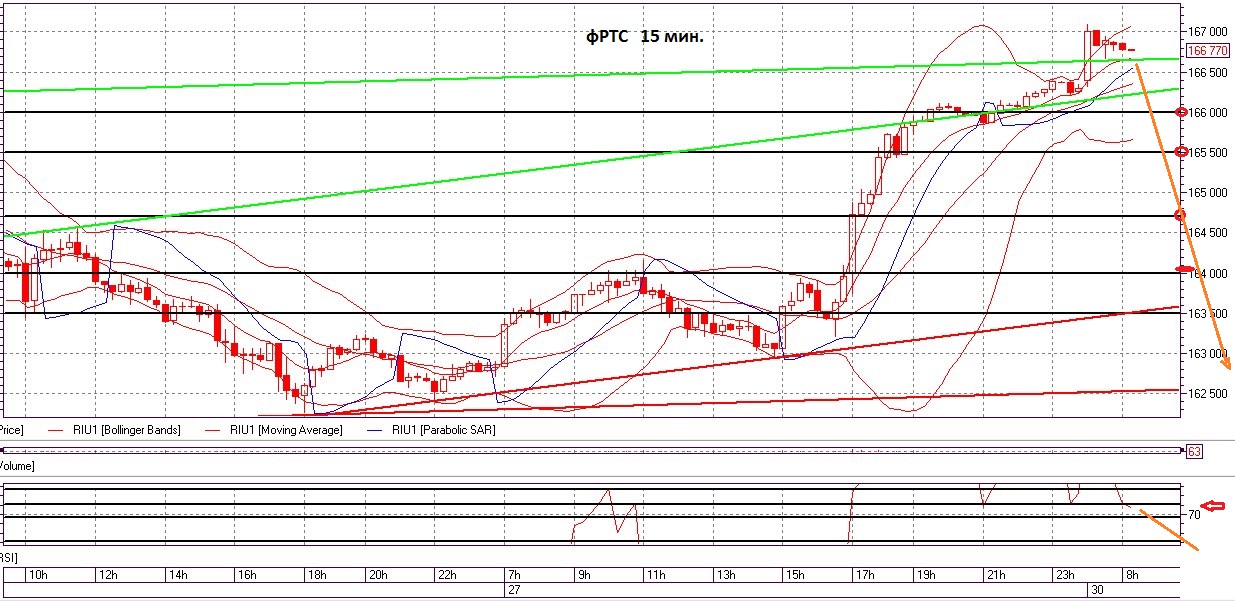Viewport: 1235px width, 601px height.
Task: Click the 165 000 price axis label
Action: coord(1207,192)
